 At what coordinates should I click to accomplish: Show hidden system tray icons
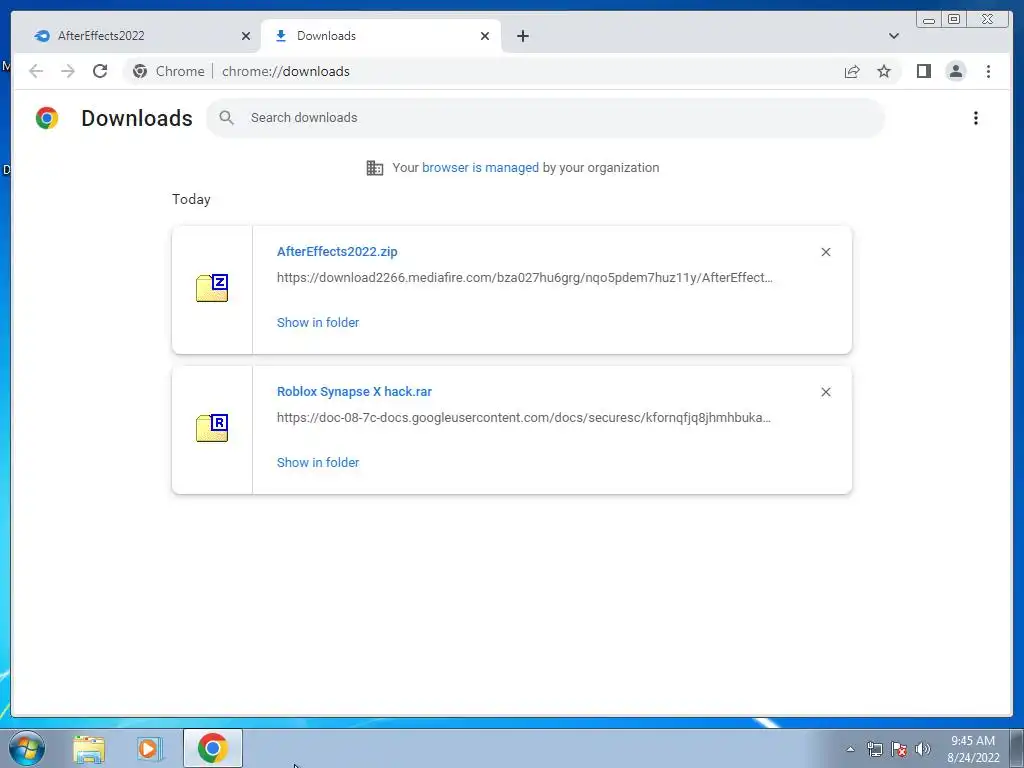point(850,749)
